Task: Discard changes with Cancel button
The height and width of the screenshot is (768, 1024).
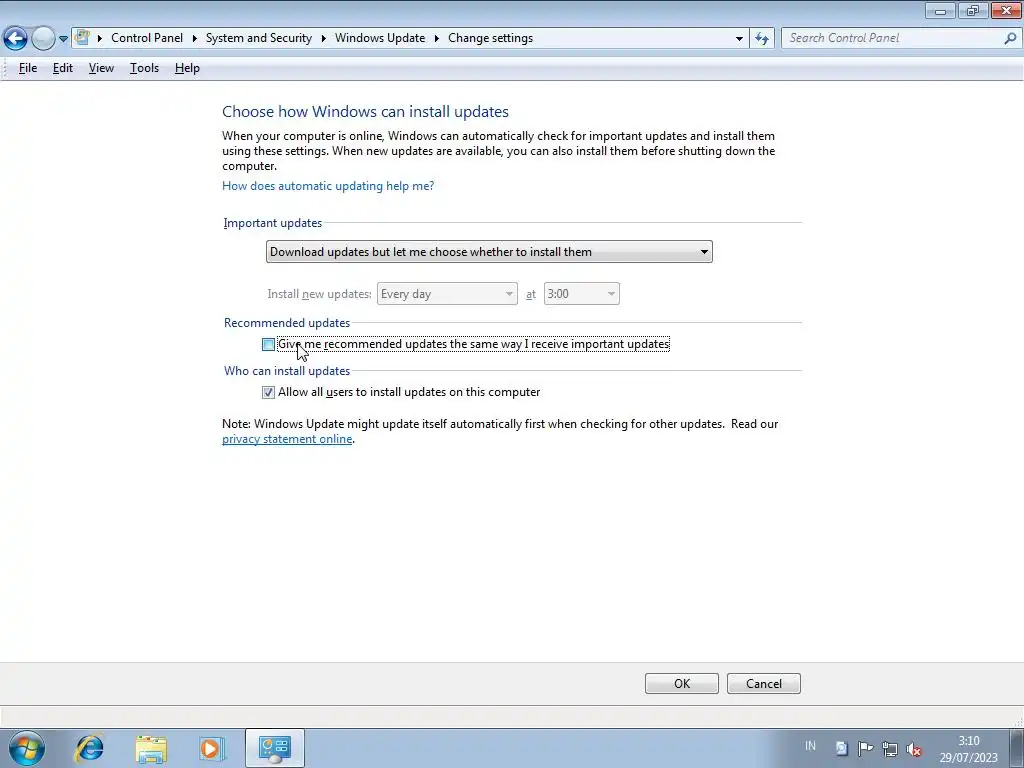Action: coord(764,684)
